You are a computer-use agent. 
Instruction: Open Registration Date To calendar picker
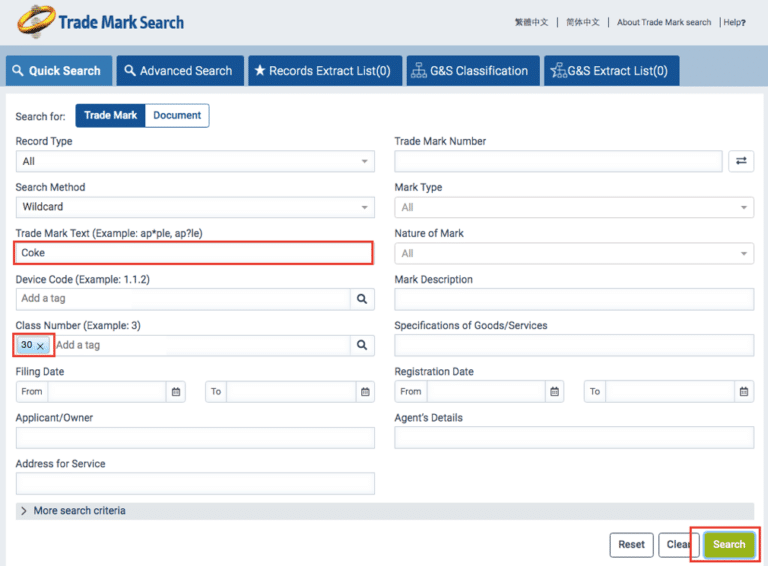pyautogui.click(x=743, y=391)
